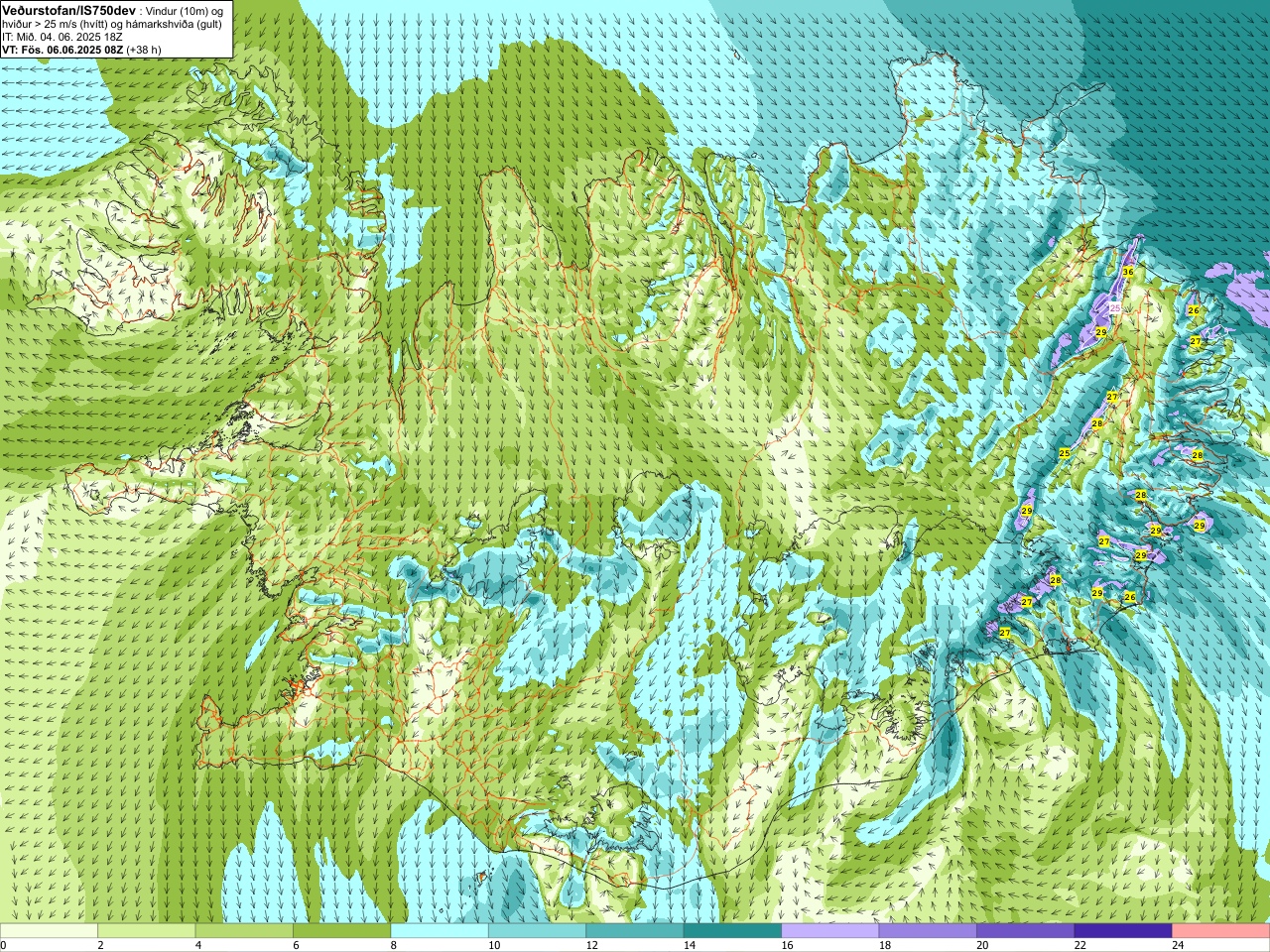Select the 0–2 m/s palest legend swatch
1270x952 pixels.
(49, 931)
